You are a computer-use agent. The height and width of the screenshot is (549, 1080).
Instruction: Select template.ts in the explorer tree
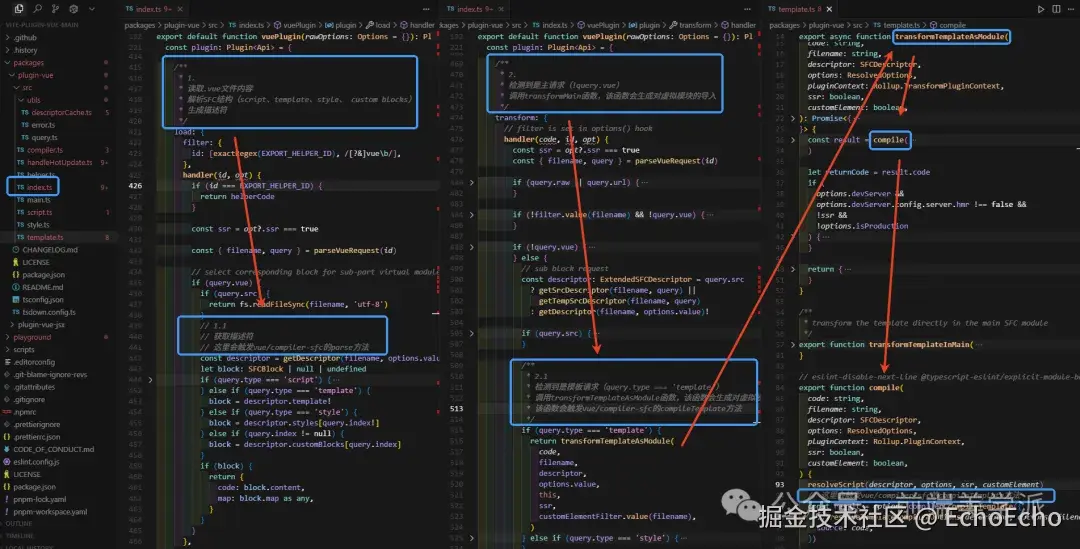click(x=45, y=237)
